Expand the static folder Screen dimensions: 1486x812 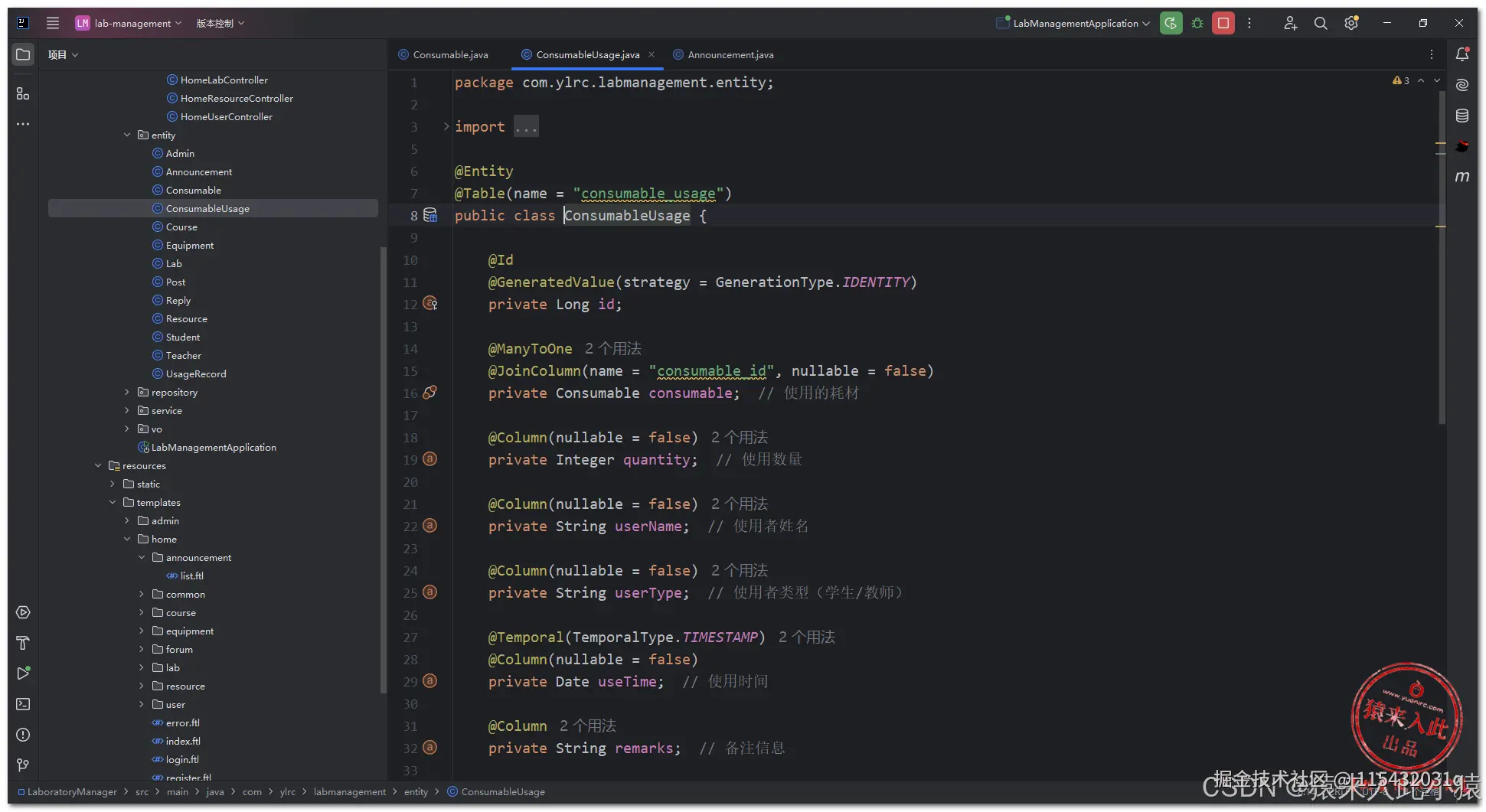pos(113,484)
